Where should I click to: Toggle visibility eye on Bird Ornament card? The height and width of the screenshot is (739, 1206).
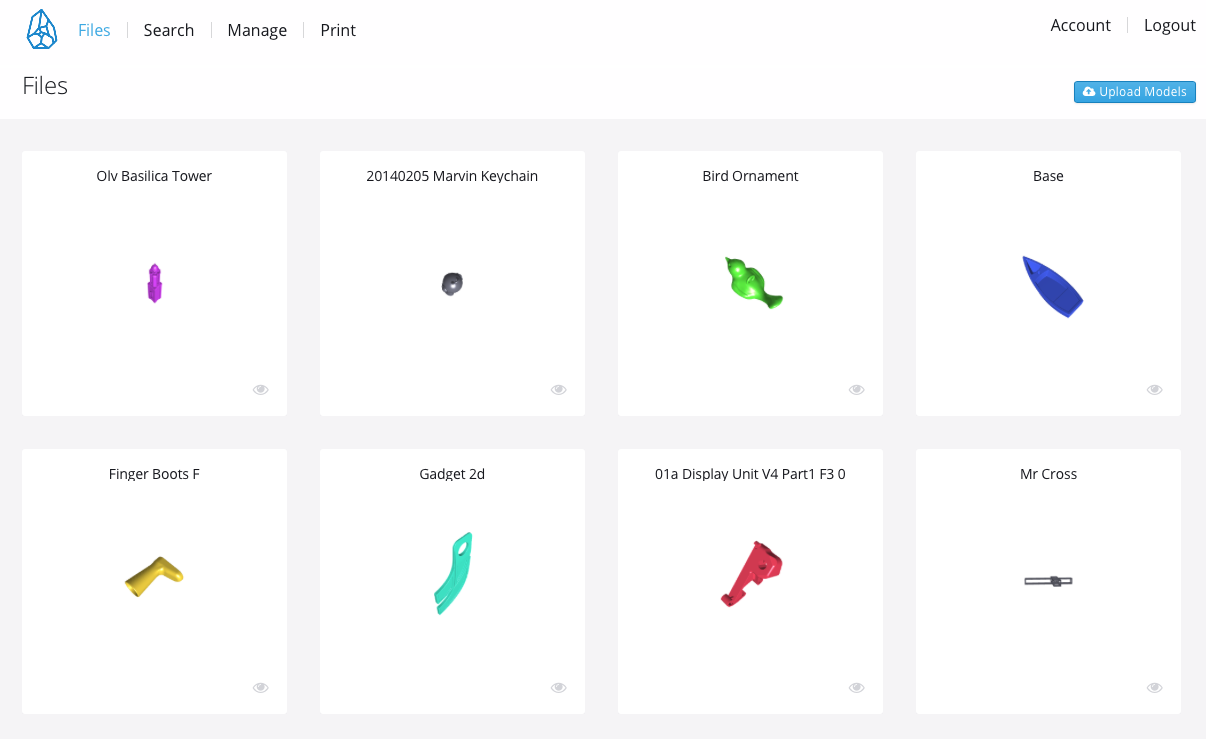[x=857, y=390]
